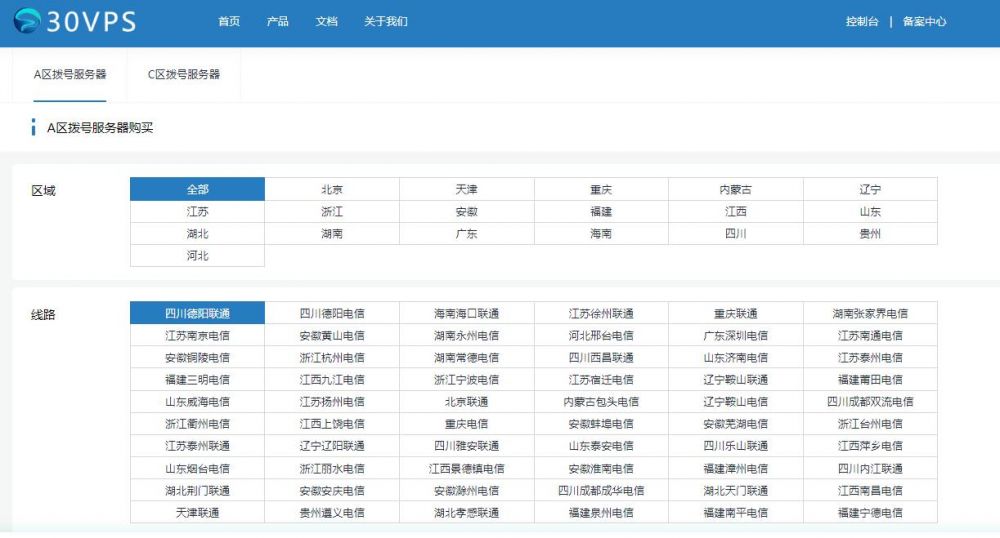Select the 四川德阳电信 line
The image size is (1000, 538).
click(x=332, y=313)
